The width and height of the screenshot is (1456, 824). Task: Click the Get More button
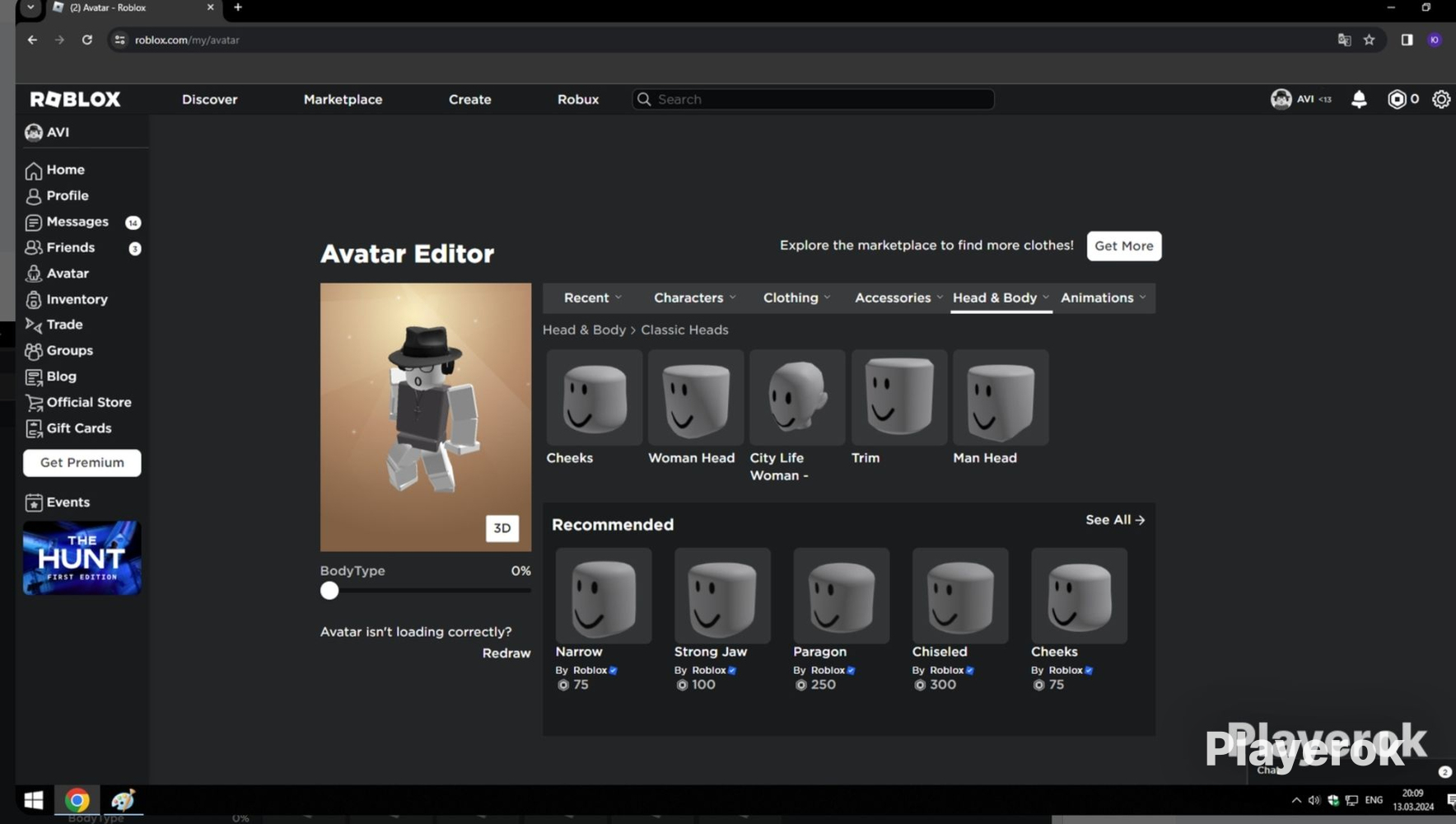(1124, 246)
